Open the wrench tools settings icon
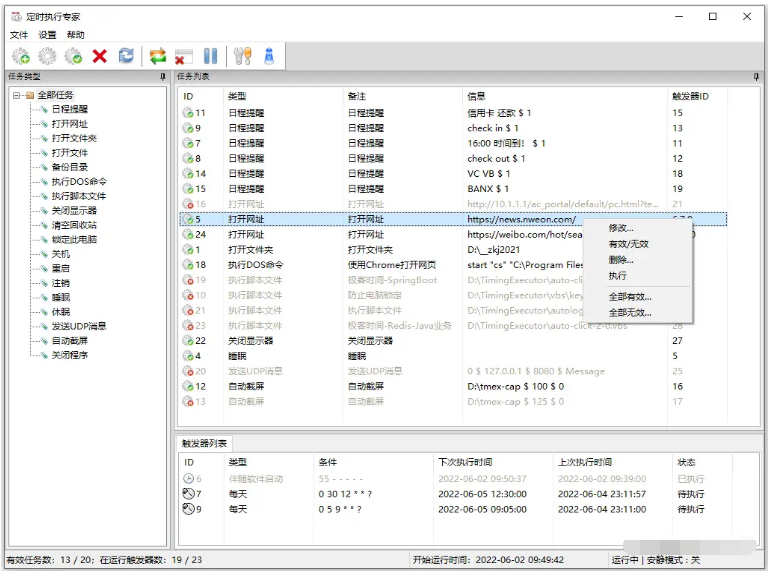Image resolution: width=772 pixels, height=576 pixels. [242, 57]
